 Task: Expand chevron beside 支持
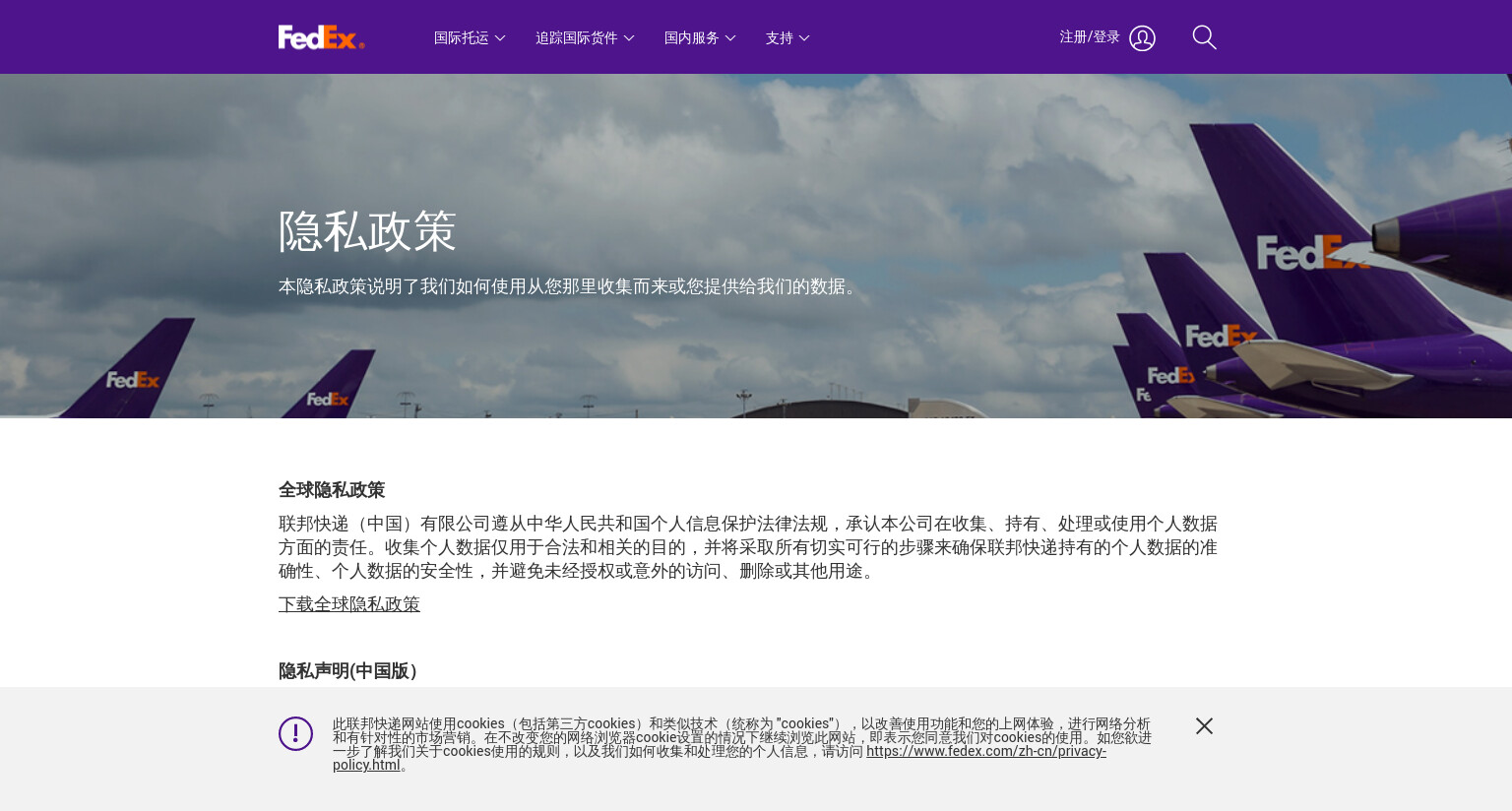point(804,38)
